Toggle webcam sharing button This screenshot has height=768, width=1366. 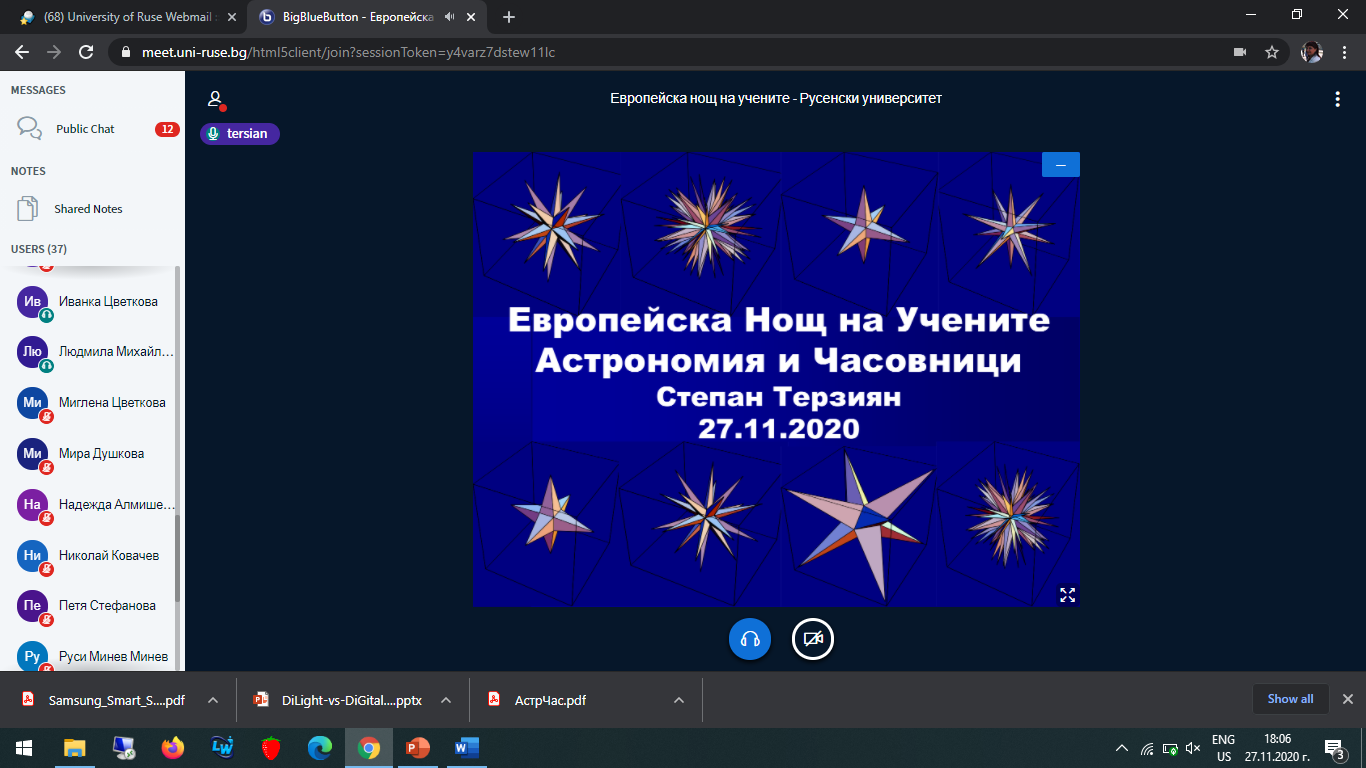click(x=813, y=639)
